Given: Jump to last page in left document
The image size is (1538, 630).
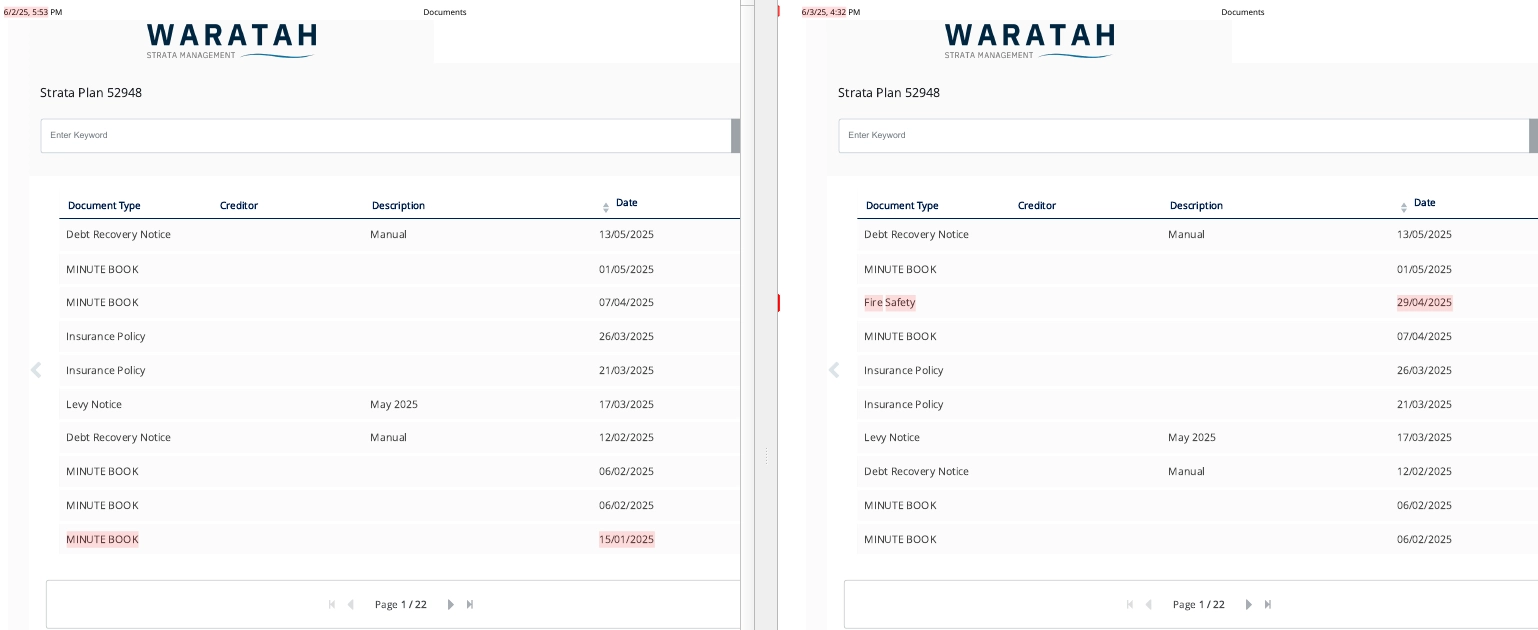Looking at the screenshot, I should [x=470, y=605].
